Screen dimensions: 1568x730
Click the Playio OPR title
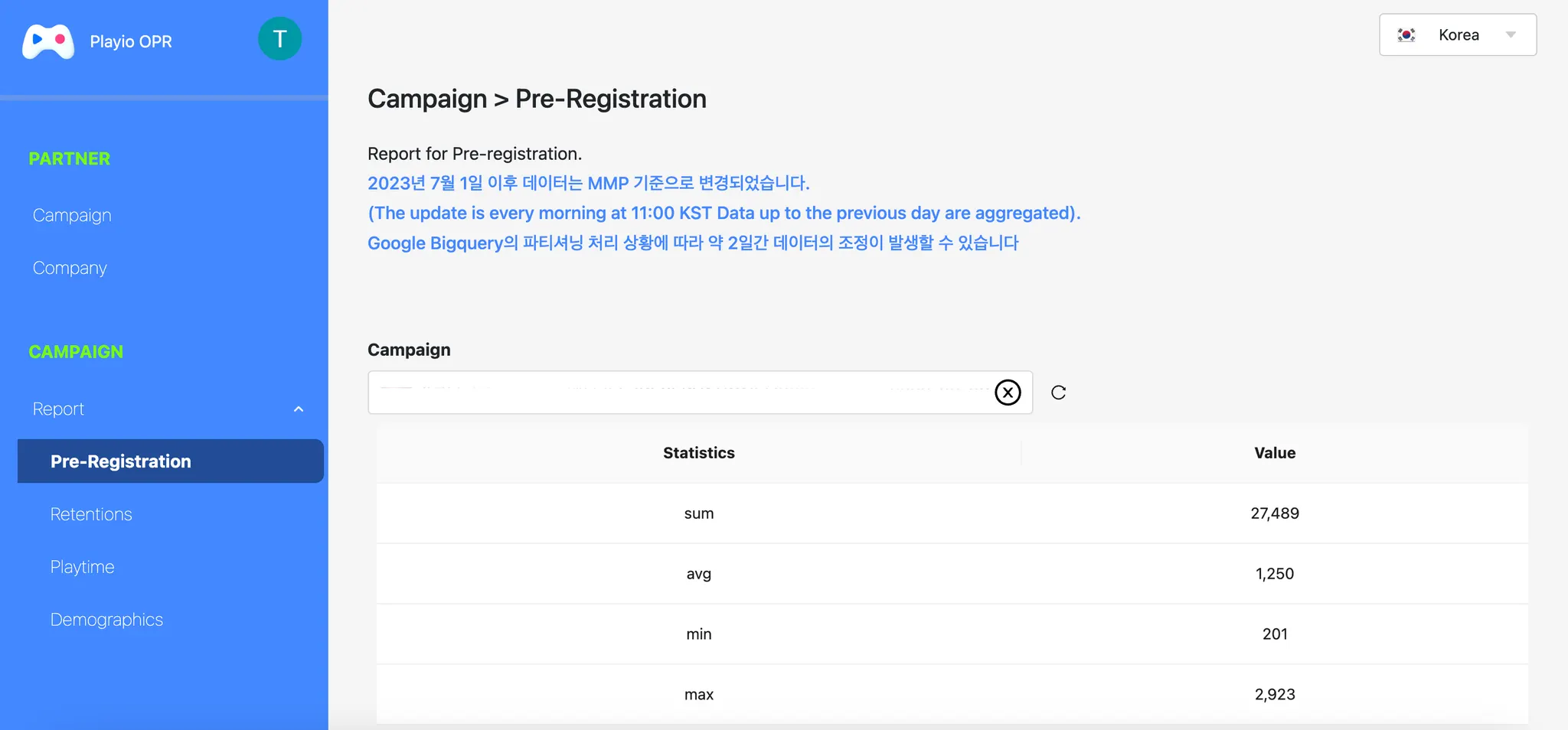[x=131, y=41]
